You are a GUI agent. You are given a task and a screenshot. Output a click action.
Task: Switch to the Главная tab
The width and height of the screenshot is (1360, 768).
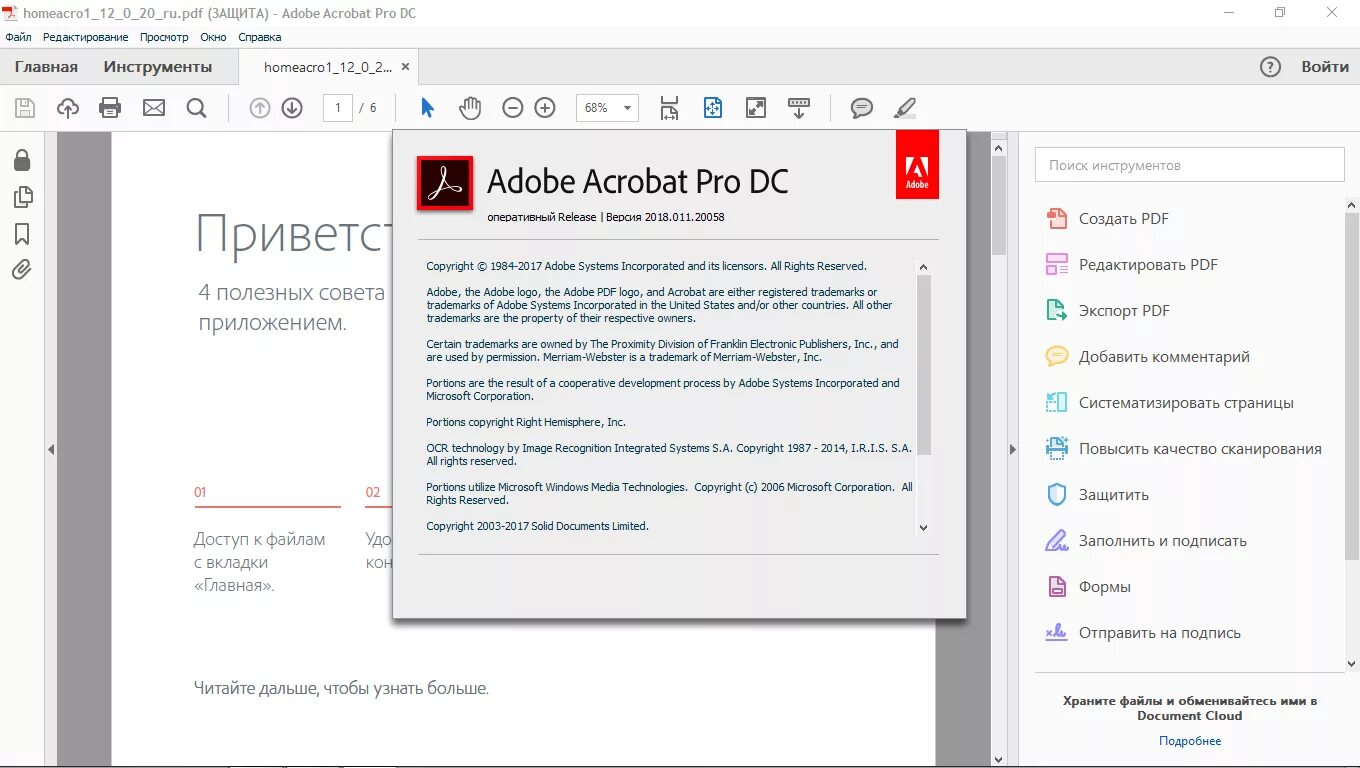(x=46, y=67)
